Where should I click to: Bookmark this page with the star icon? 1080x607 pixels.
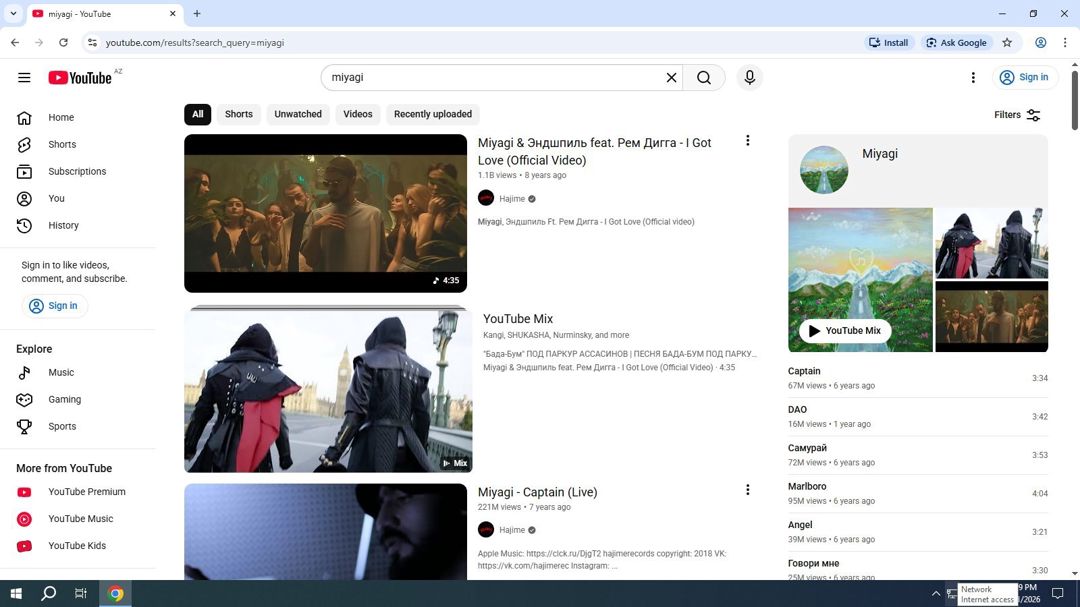tap(1007, 43)
